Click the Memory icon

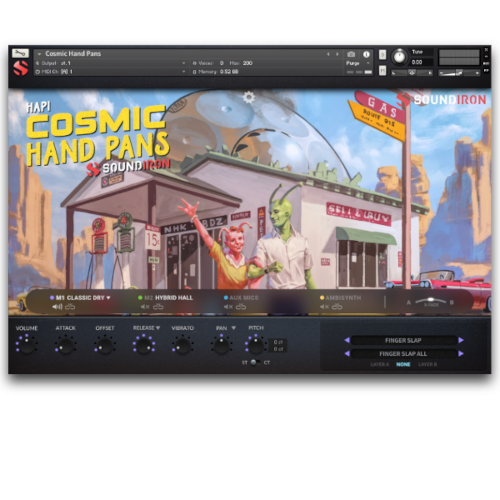[195, 72]
